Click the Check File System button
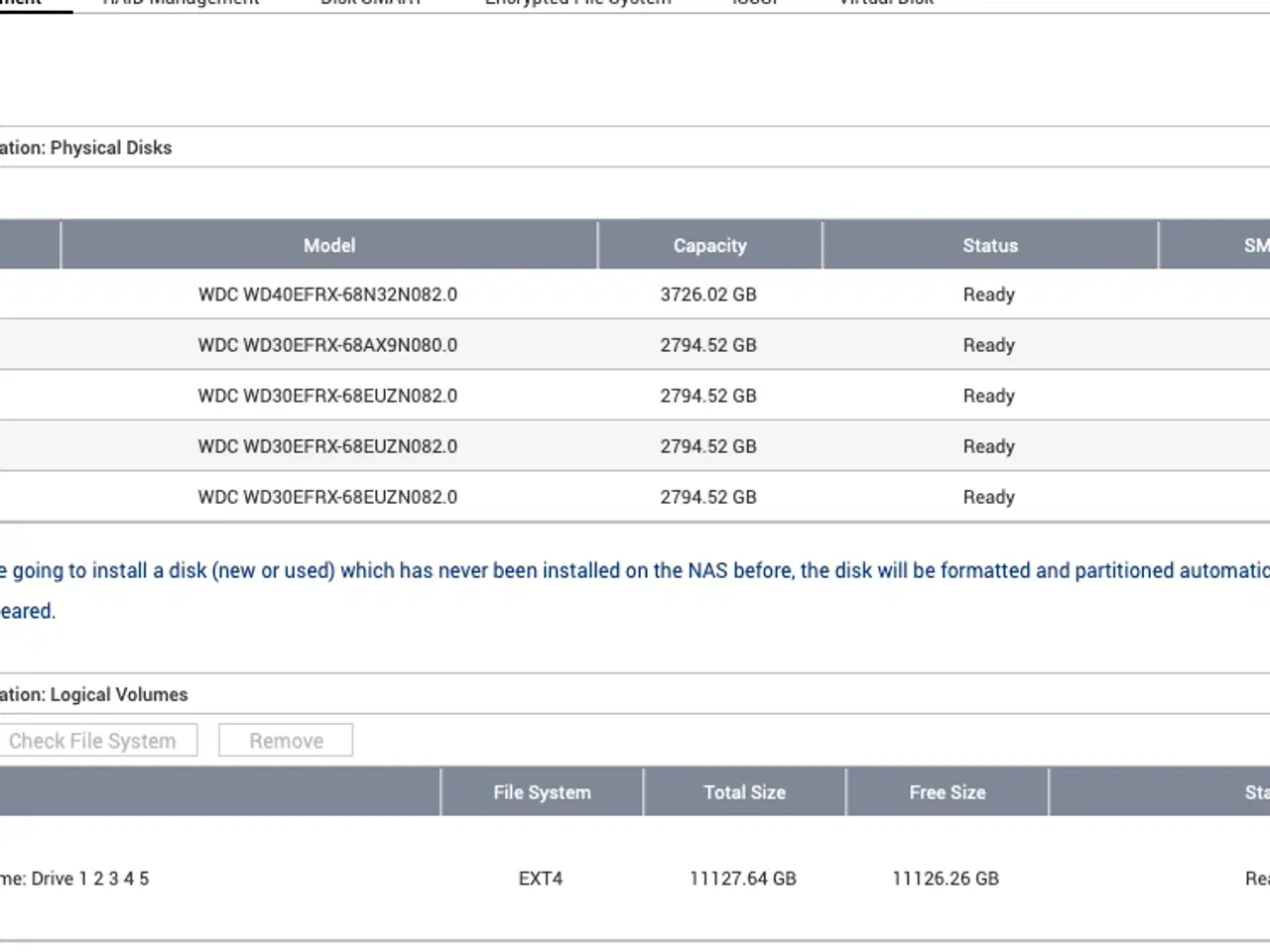Viewport: 1270px width, 952px height. pos(99,740)
